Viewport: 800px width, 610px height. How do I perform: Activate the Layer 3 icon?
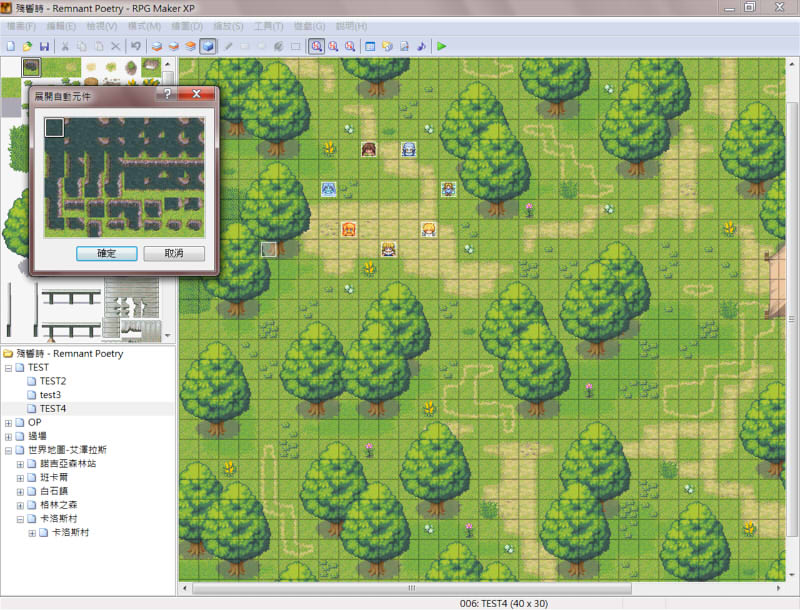(191, 46)
